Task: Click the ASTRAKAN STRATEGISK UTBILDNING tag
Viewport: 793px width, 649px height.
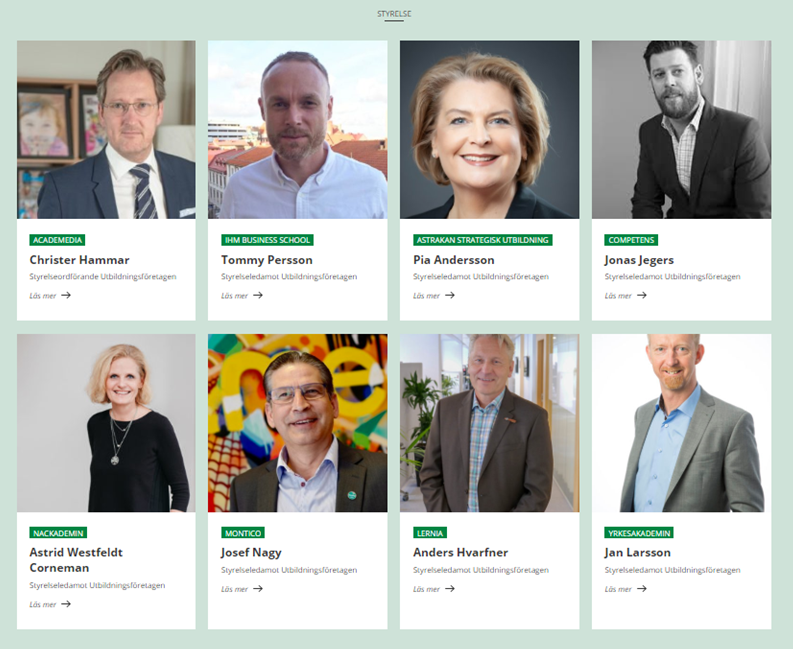Action: [482, 240]
